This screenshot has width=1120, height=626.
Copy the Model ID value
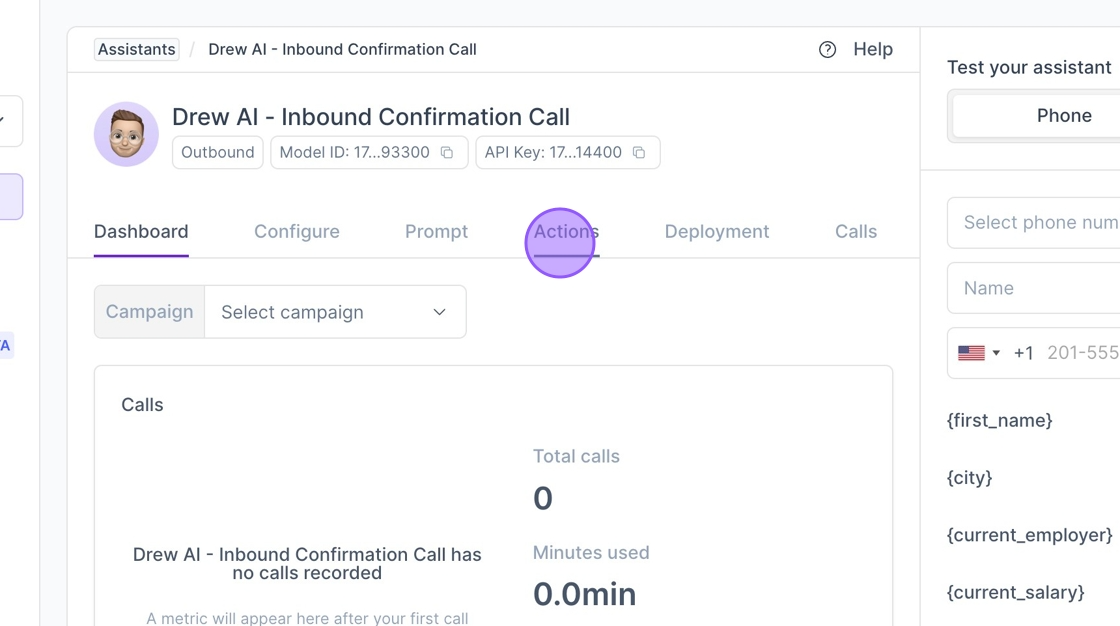(x=447, y=152)
